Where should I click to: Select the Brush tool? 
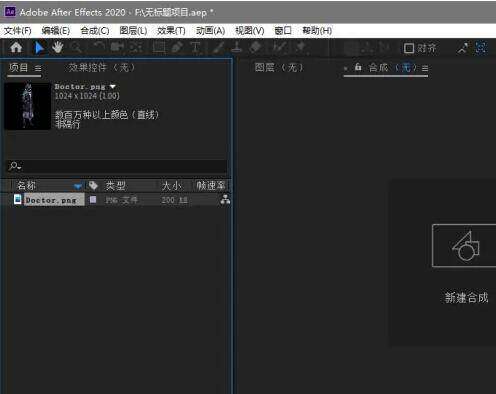(x=218, y=47)
